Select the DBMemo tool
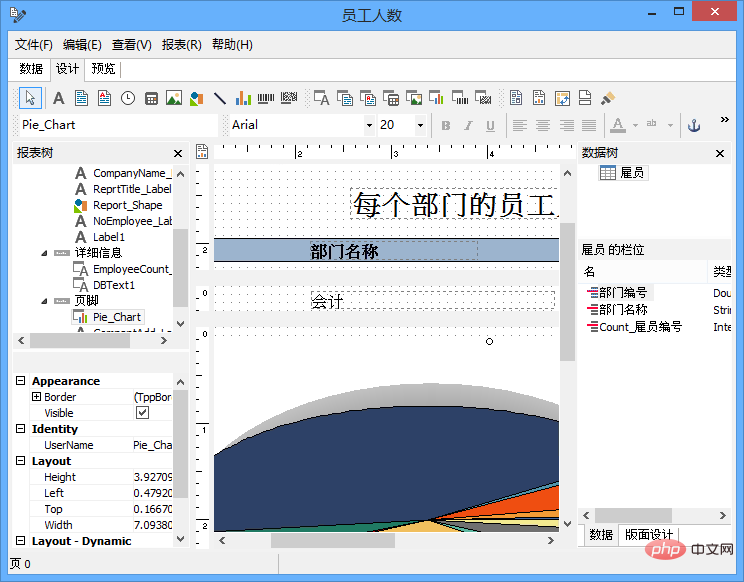Viewport: 744px width, 582px height. coord(345,98)
